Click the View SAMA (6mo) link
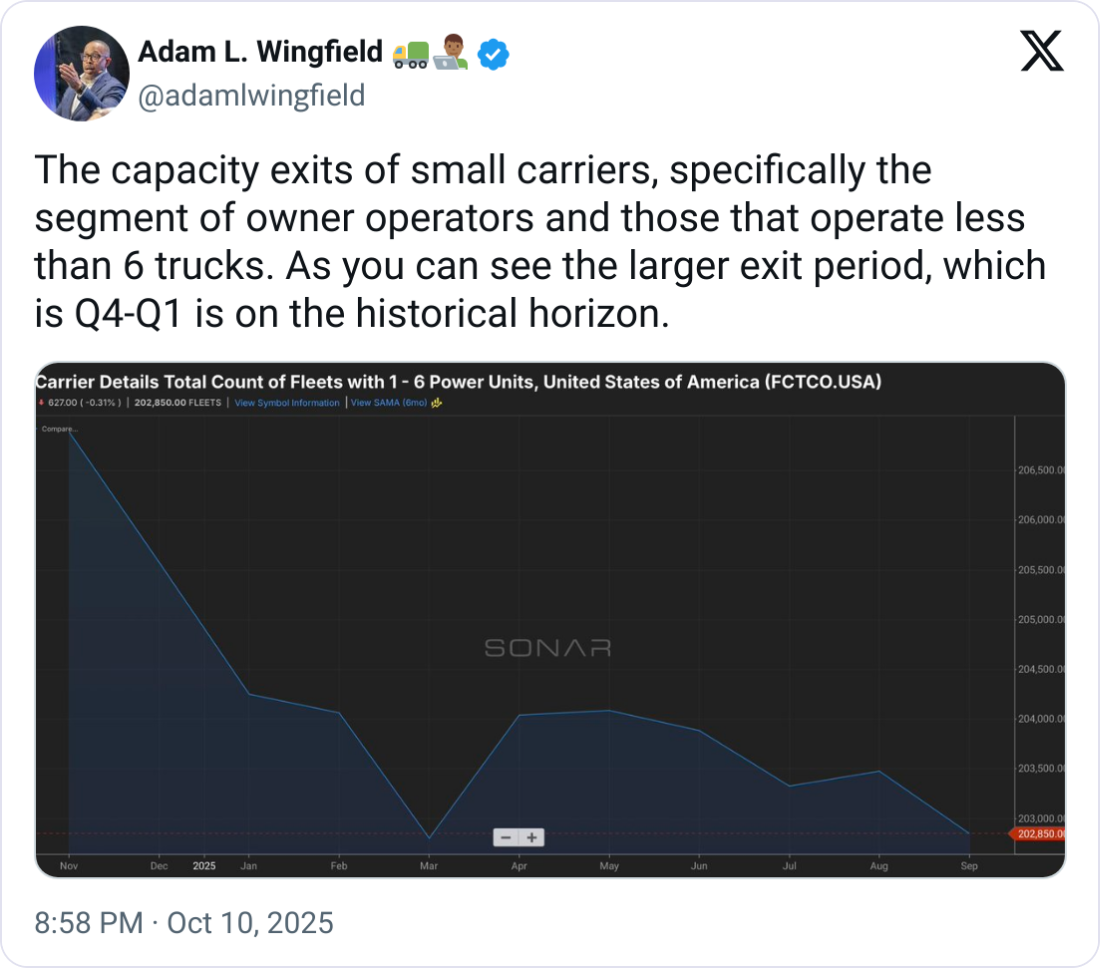This screenshot has height=968, width=1100. point(388,403)
